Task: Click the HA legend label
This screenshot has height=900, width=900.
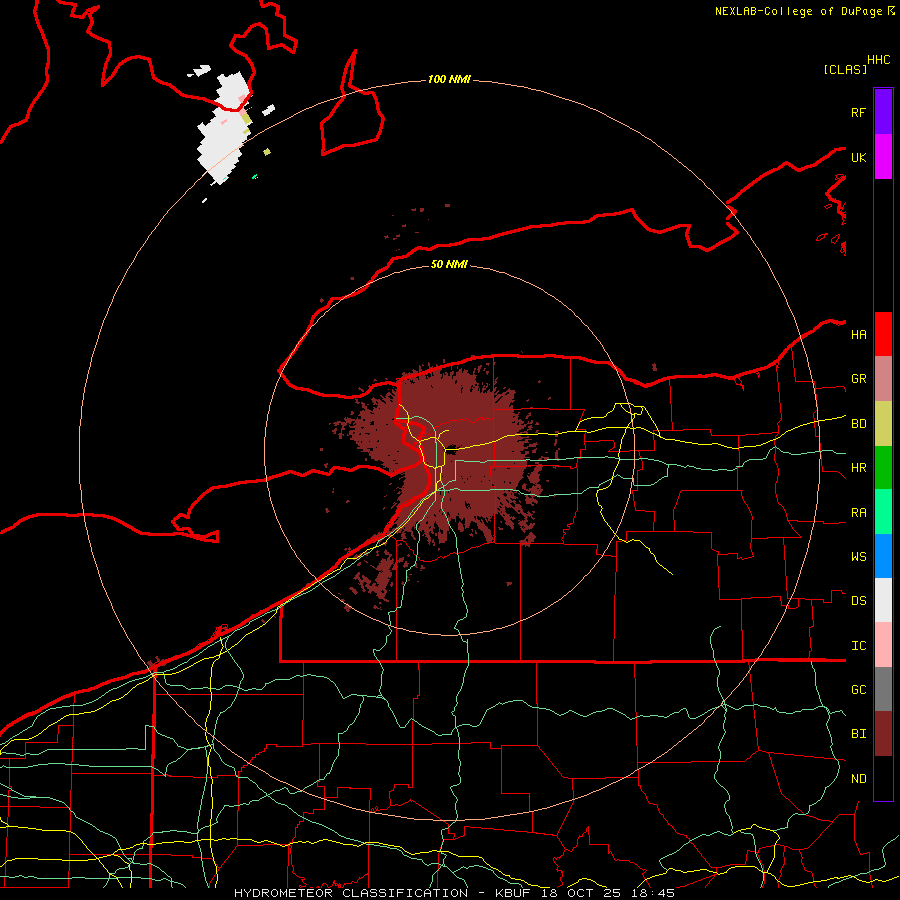Action: point(858,335)
